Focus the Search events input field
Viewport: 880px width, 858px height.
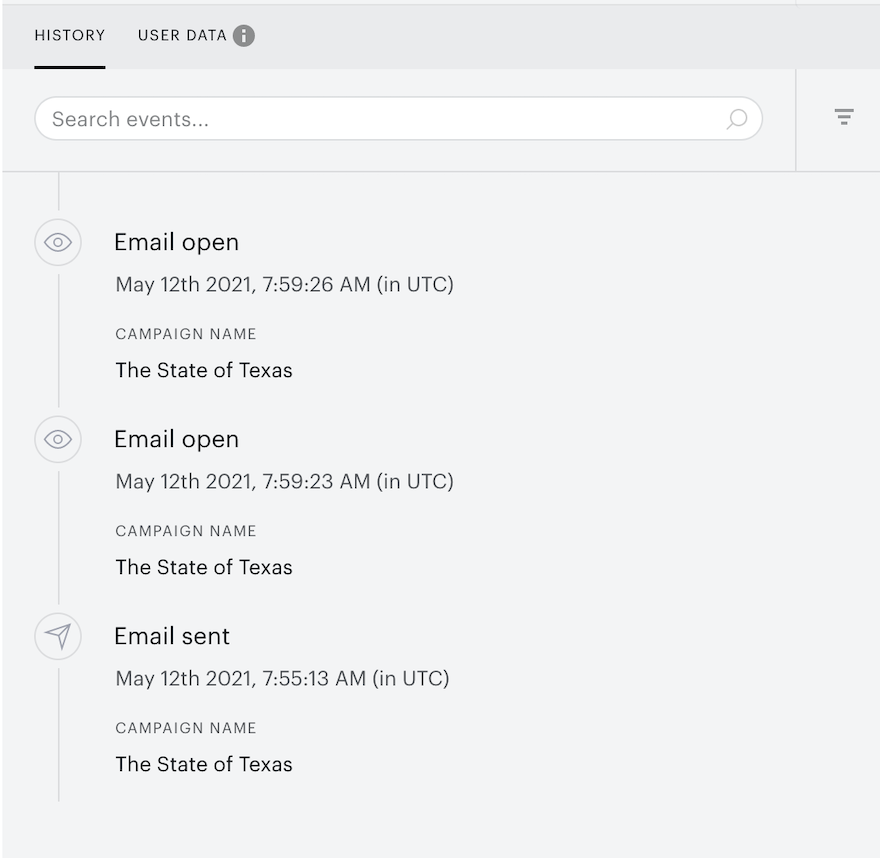click(398, 119)
